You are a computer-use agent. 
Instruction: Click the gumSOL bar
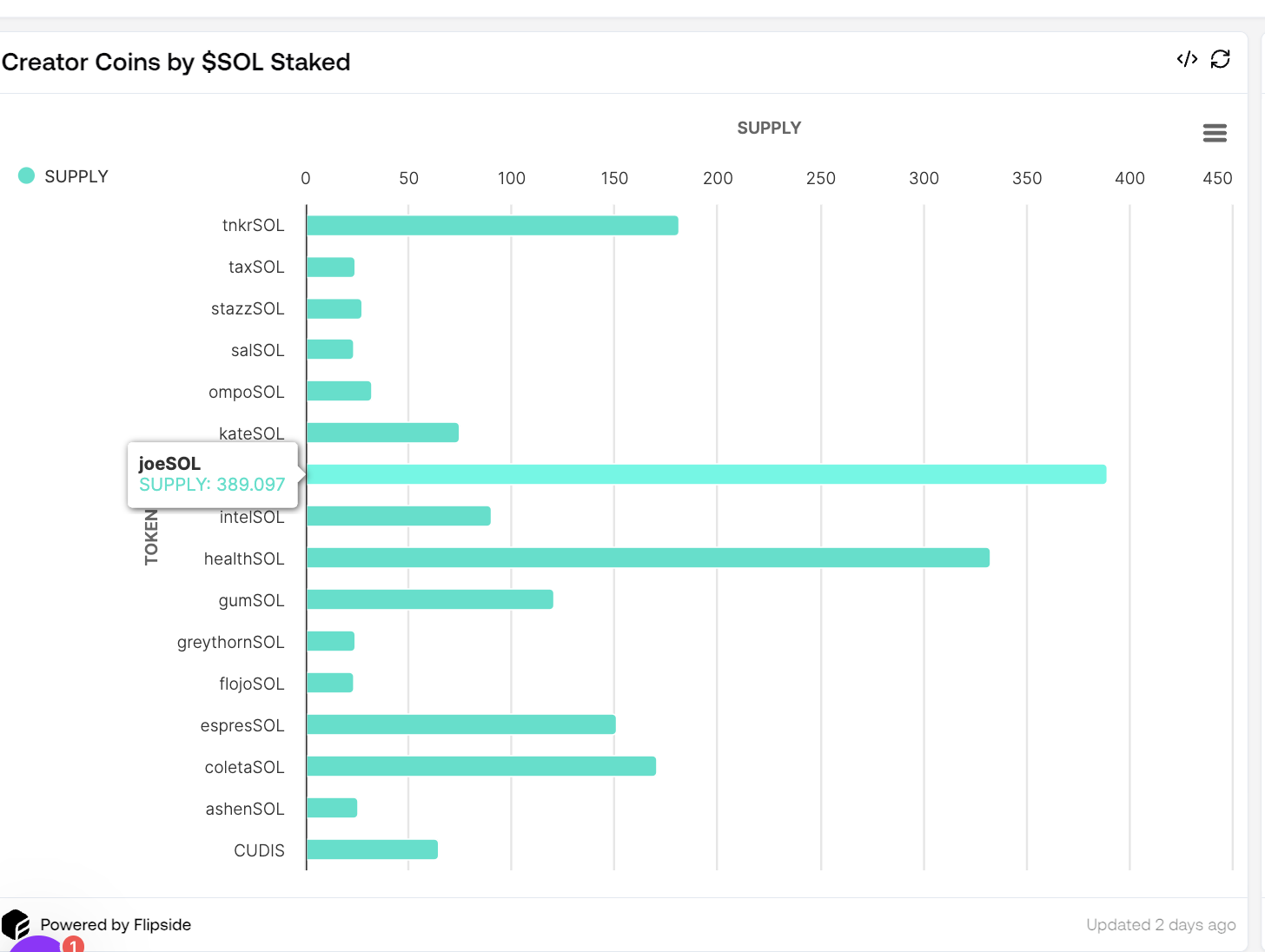[429, 599]
